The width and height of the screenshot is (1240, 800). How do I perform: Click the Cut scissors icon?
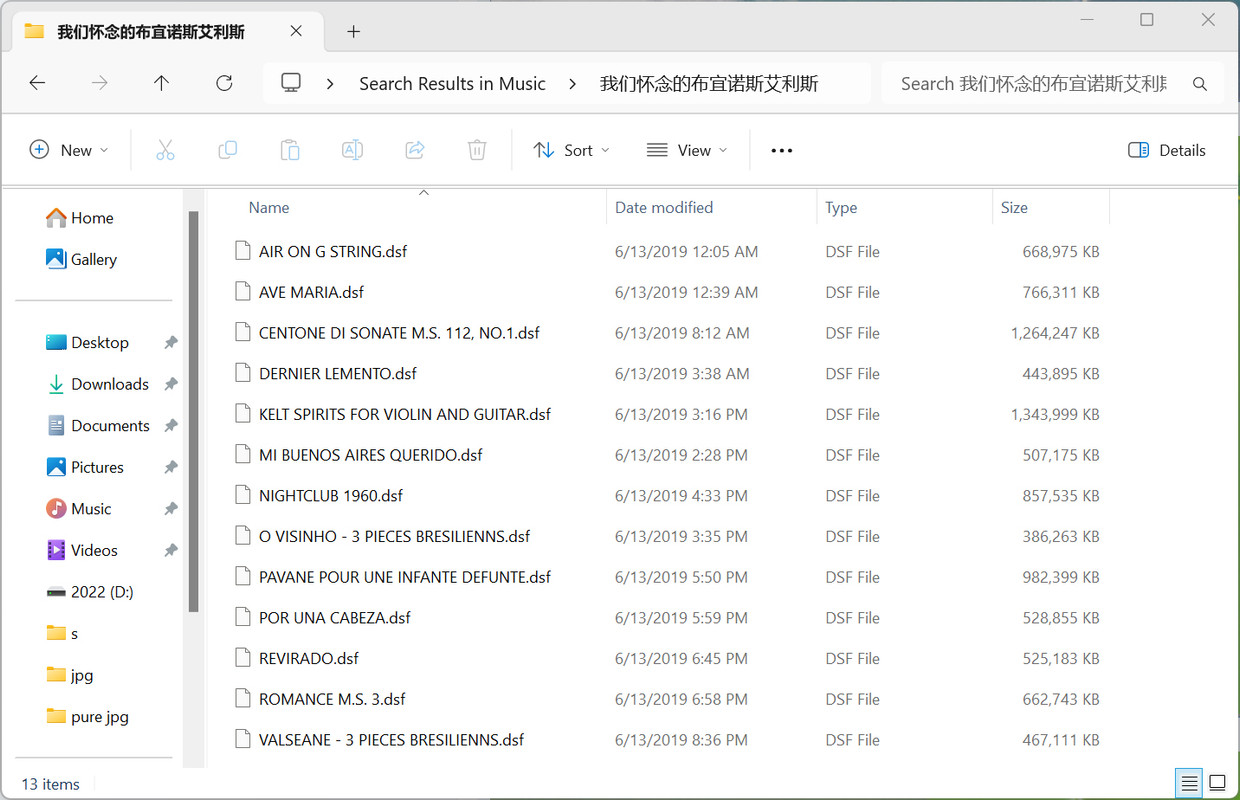[165, 150]
